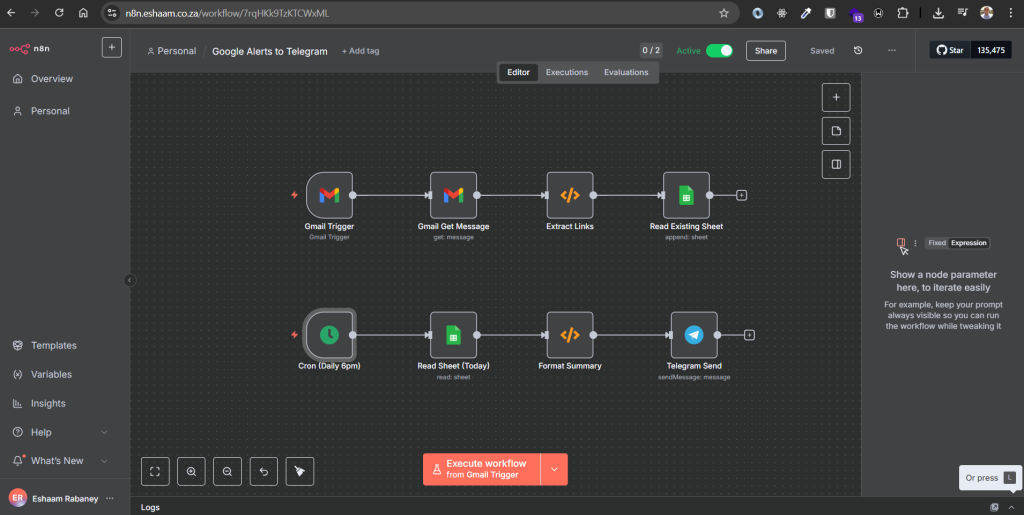Click the Cron (Daily 6pm) schedule node

click(329, 335)
